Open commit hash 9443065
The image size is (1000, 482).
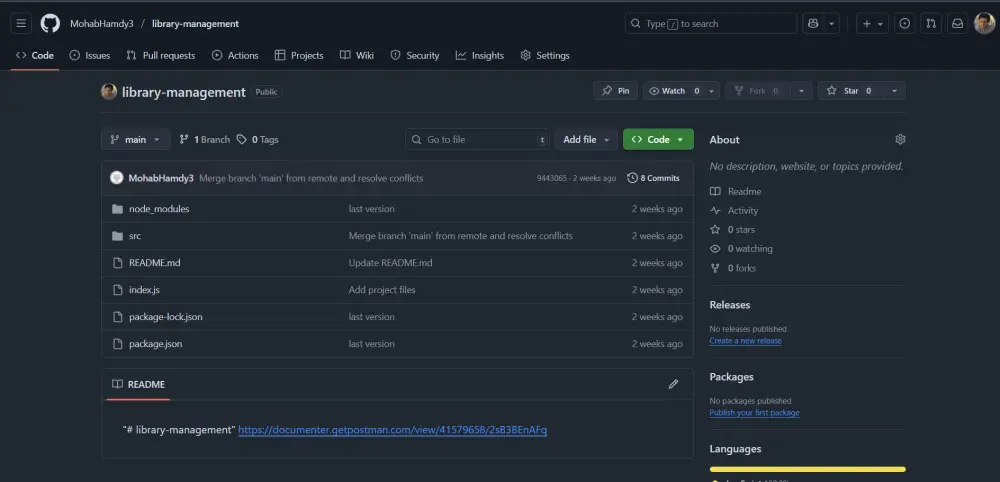[x=552, y=179]
